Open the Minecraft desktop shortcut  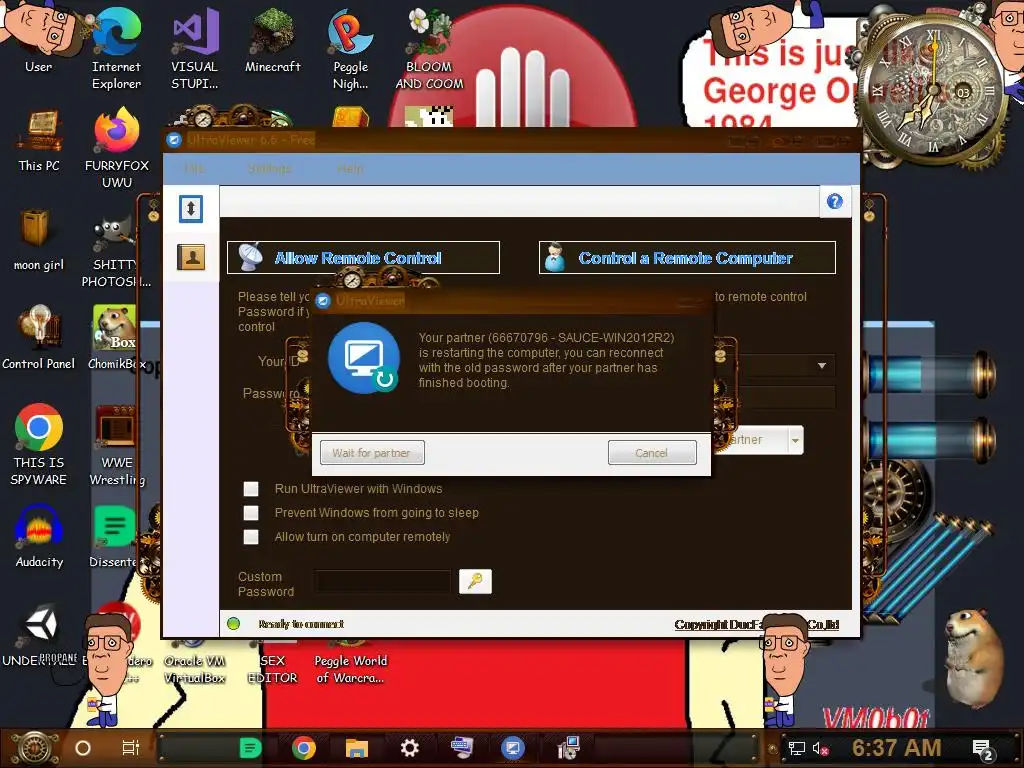[273, 40]
